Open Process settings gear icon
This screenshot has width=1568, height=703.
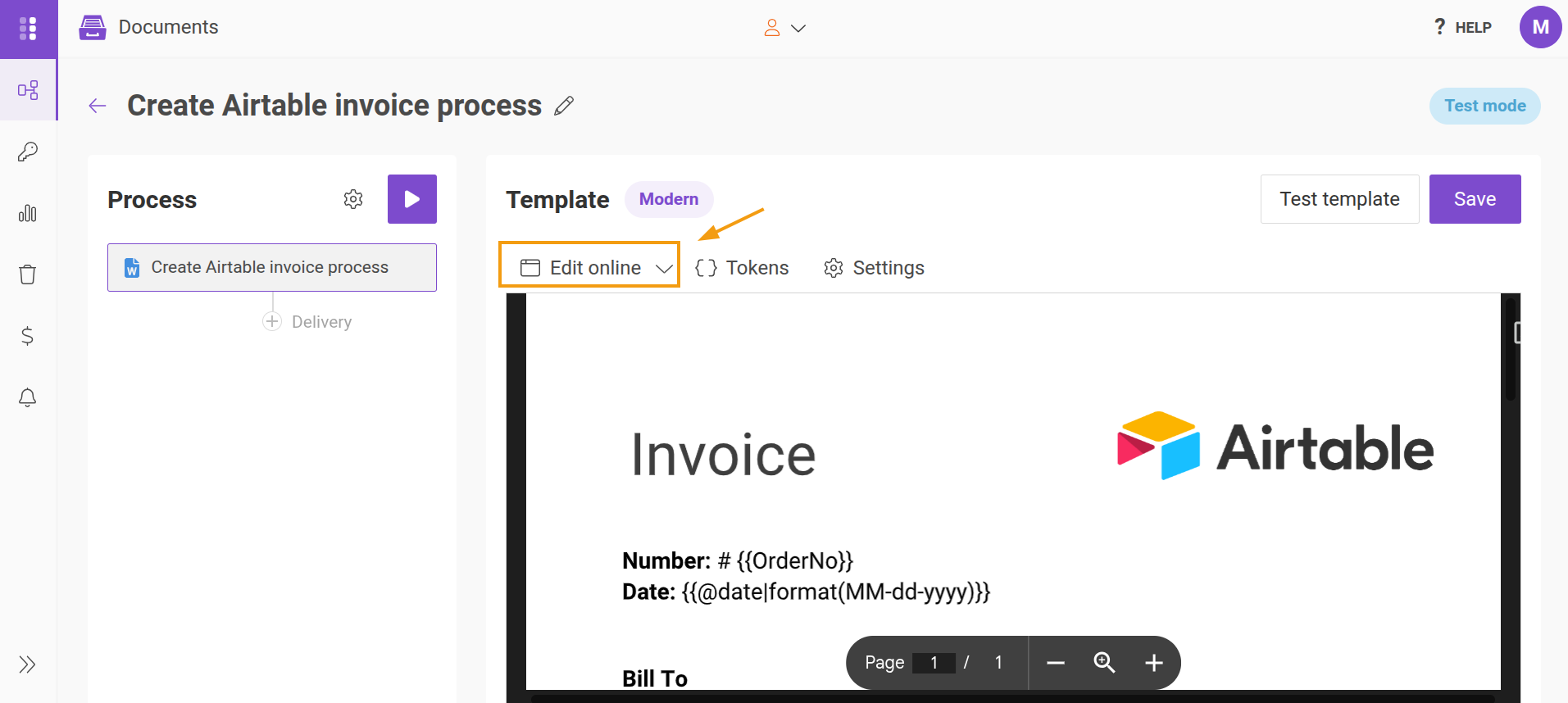pos(353,199)
